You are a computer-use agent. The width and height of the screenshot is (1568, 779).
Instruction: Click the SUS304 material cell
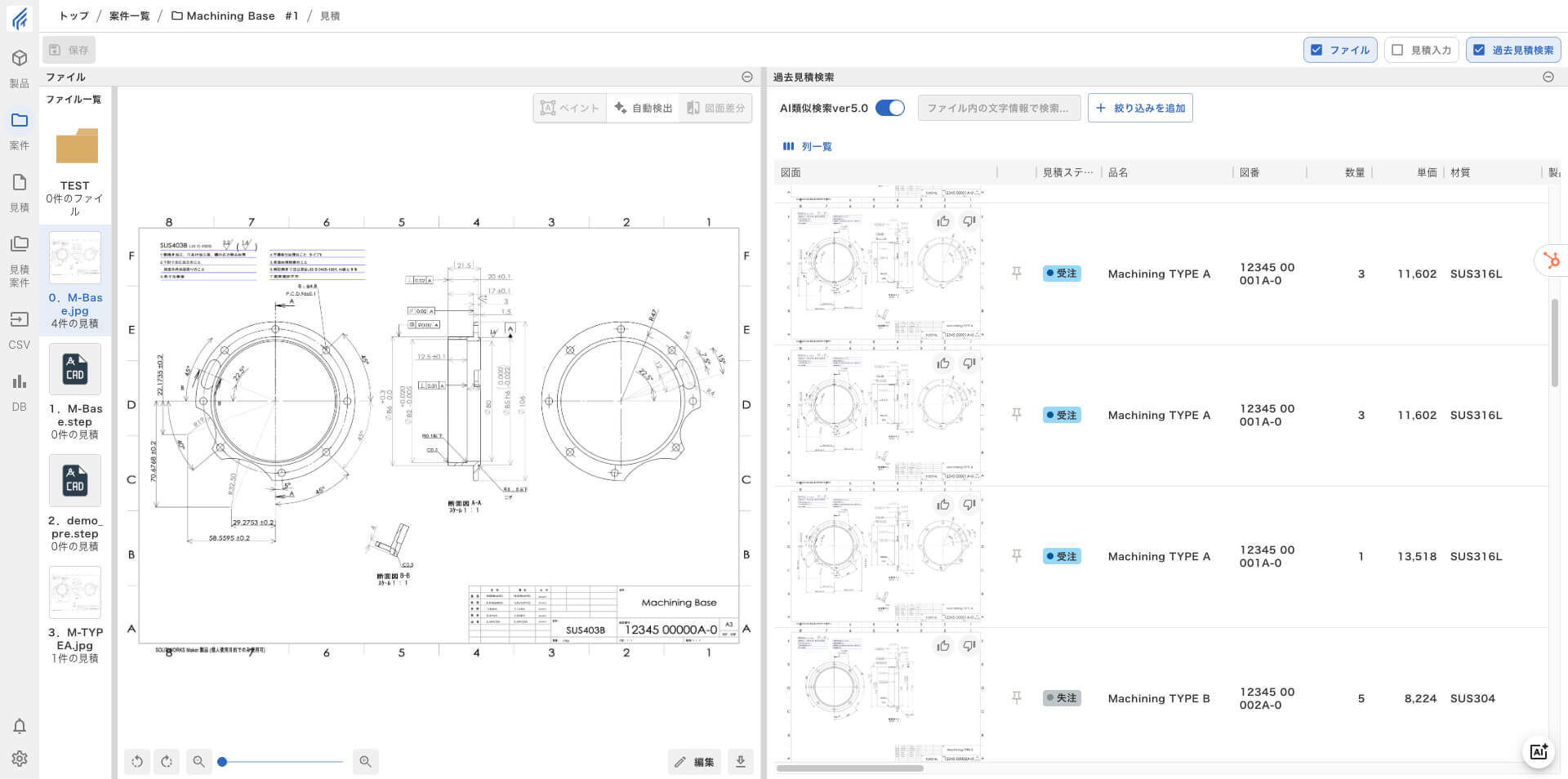1472,698
